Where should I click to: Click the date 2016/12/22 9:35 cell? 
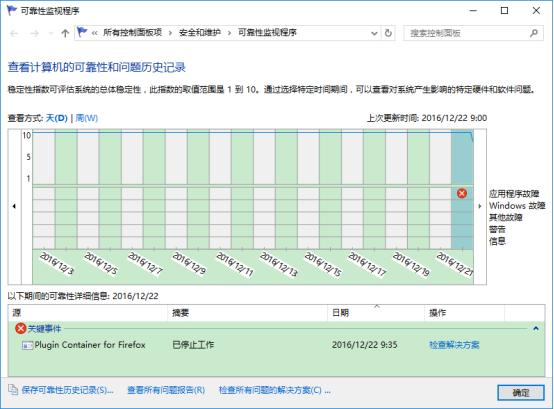(x=365, y=345)
